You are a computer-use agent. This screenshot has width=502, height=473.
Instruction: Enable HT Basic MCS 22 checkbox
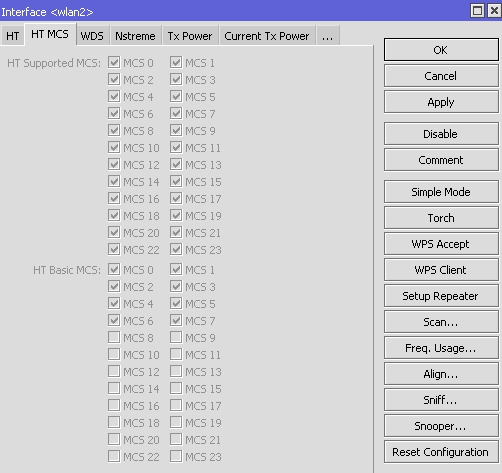point(114,456)
